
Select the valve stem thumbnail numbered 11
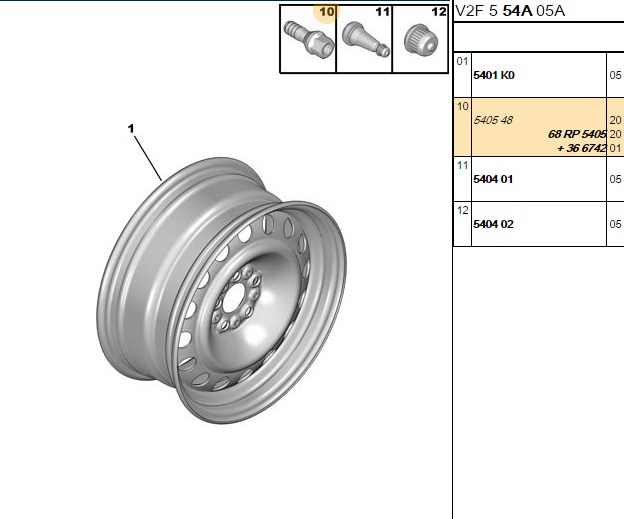pyautogui.click(x=364, y=39)
